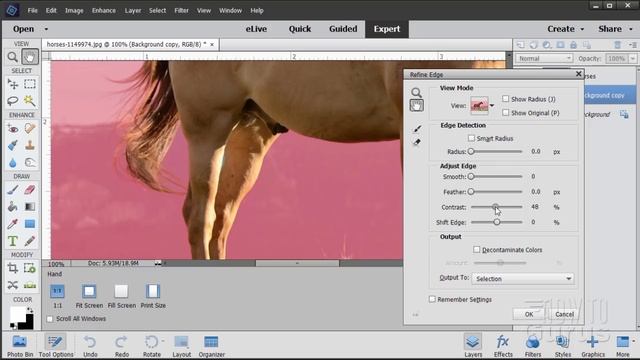
Task: Click the Radius slider handle
Action: [471, 151]
